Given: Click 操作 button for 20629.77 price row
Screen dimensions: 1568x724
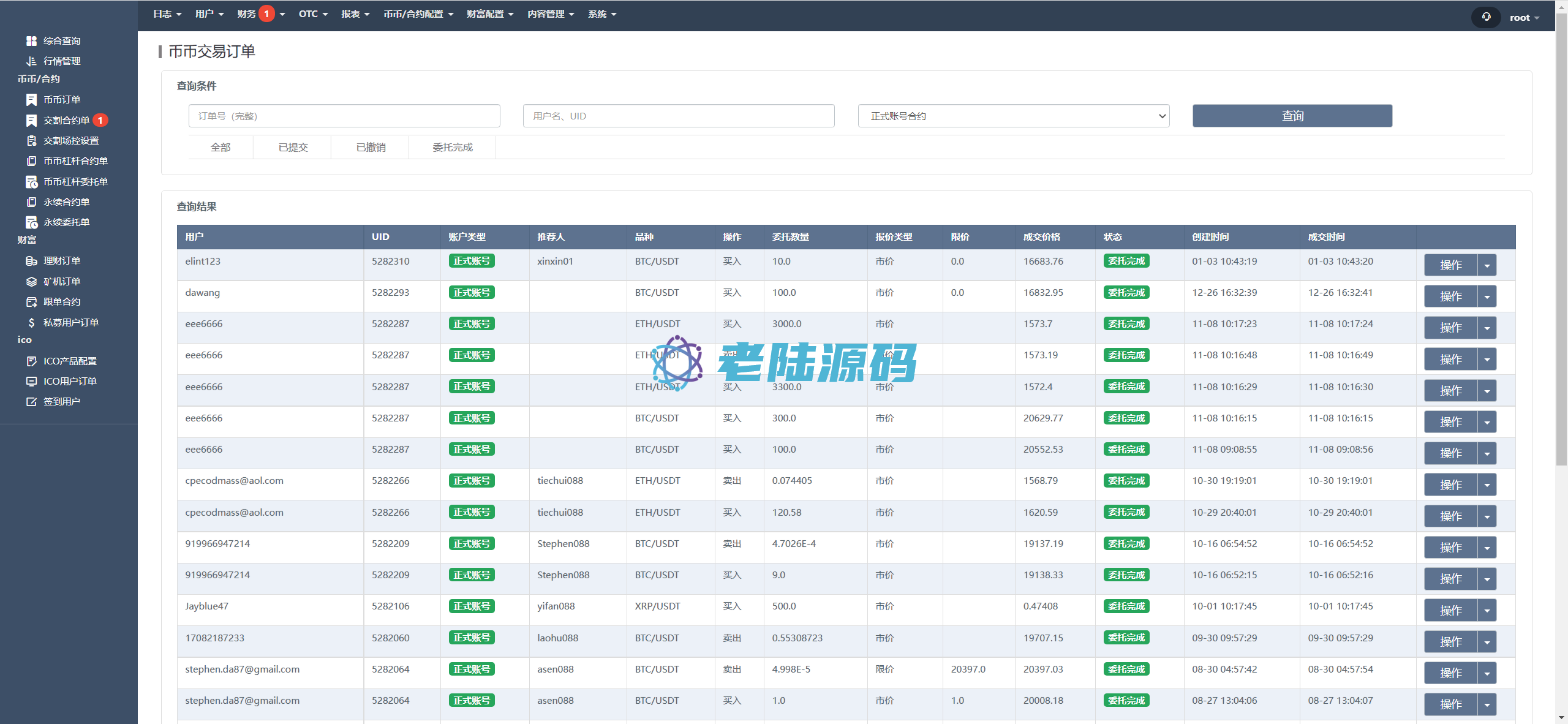Looking at the screenshot, I should 1450,422.
